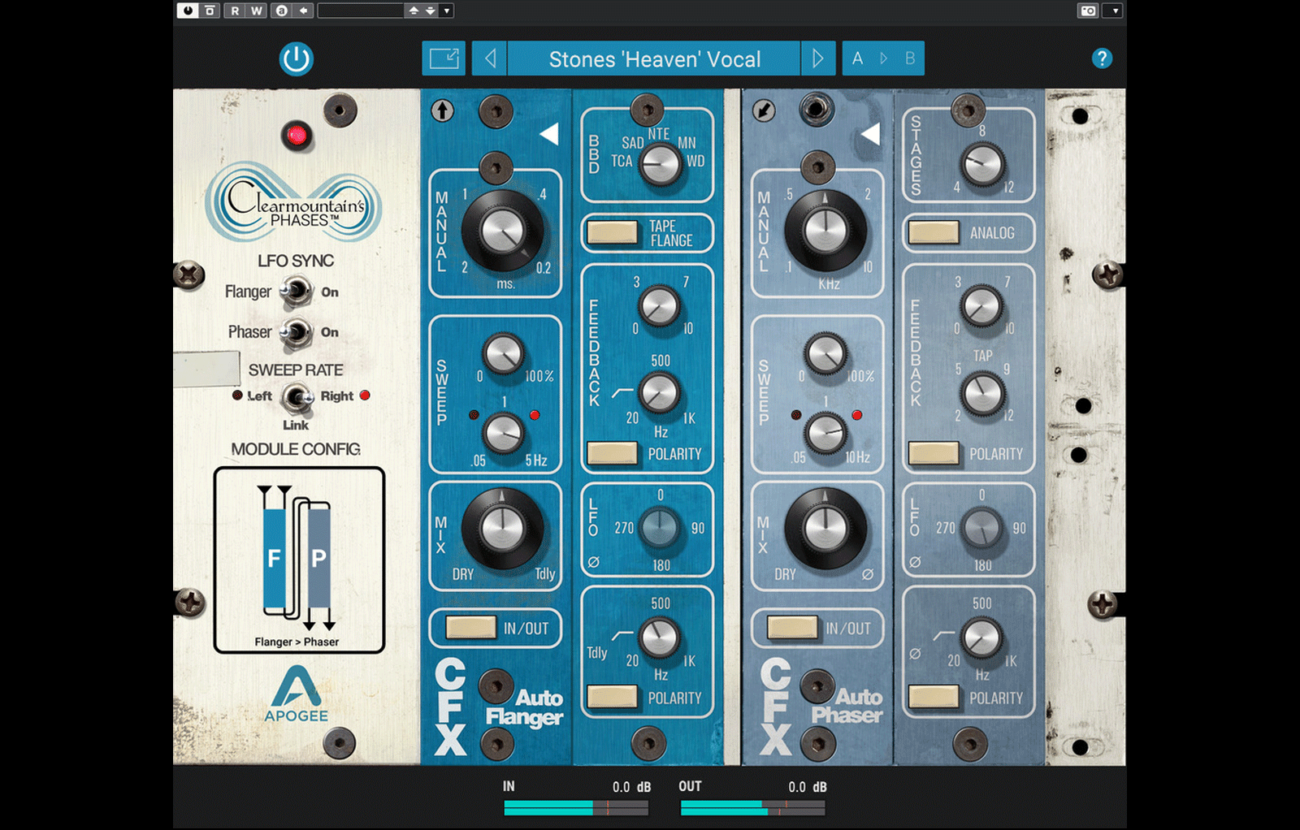This screenshot has width=1300, height=830.
Task: Click the Phaser module diagonal-arrow icon
Action: [763, 110]
